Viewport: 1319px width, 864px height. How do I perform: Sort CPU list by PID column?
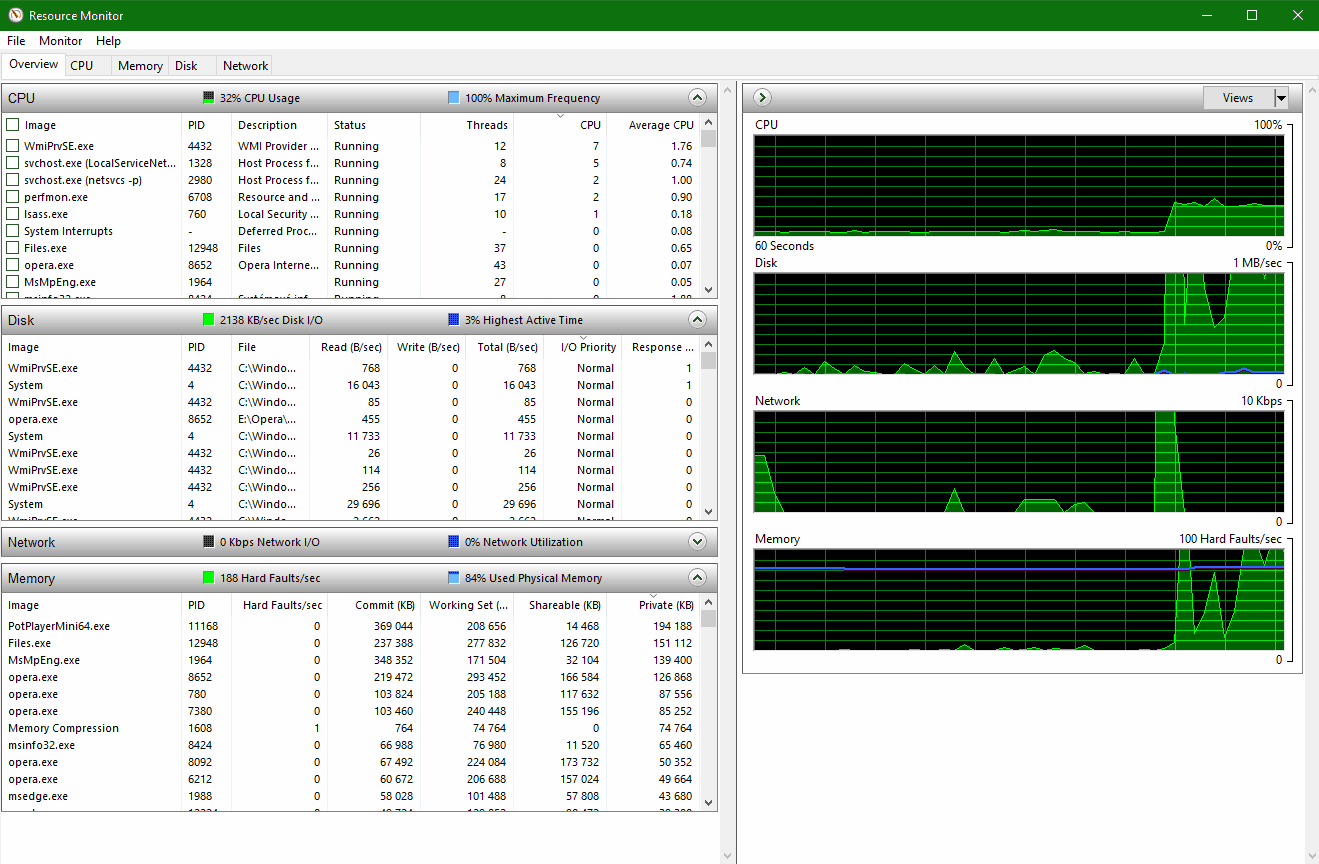pos(206,125)
